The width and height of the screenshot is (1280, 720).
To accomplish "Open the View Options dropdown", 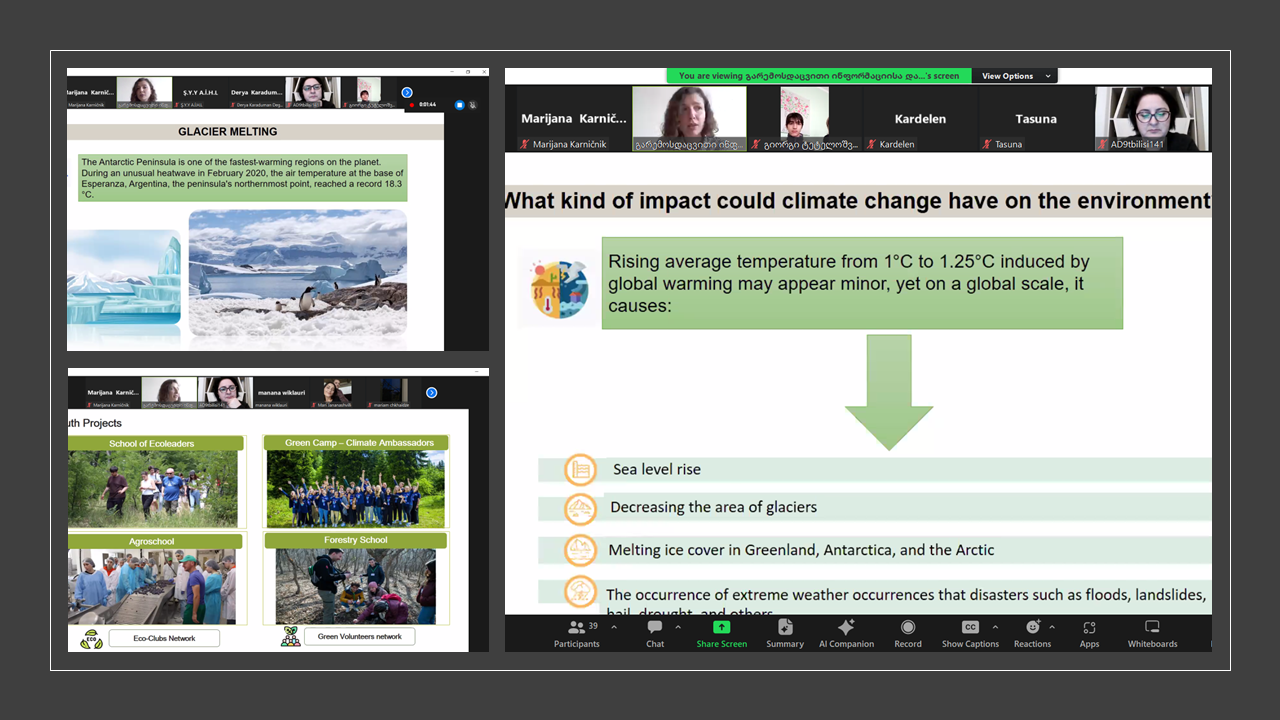I will (x=1016, y=76).
